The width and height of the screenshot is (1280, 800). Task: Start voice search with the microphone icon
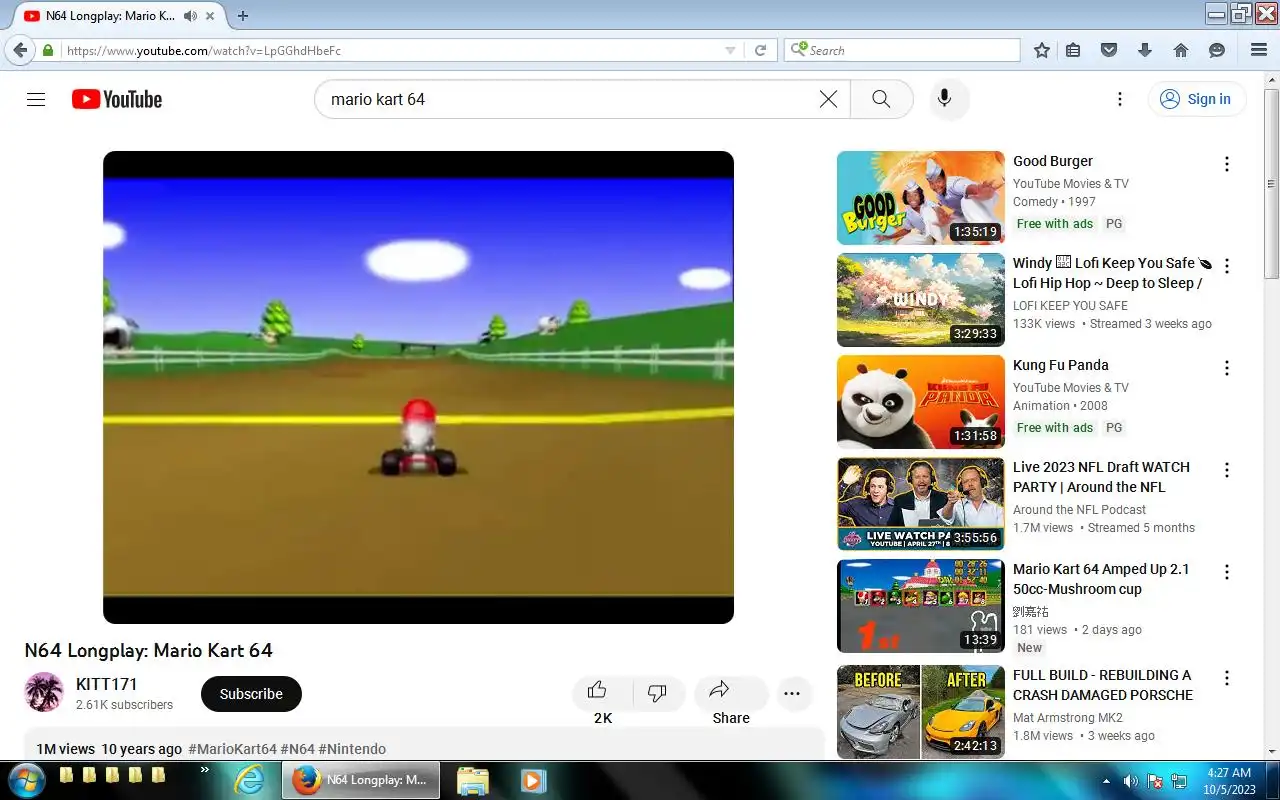(x=944, y=99)
